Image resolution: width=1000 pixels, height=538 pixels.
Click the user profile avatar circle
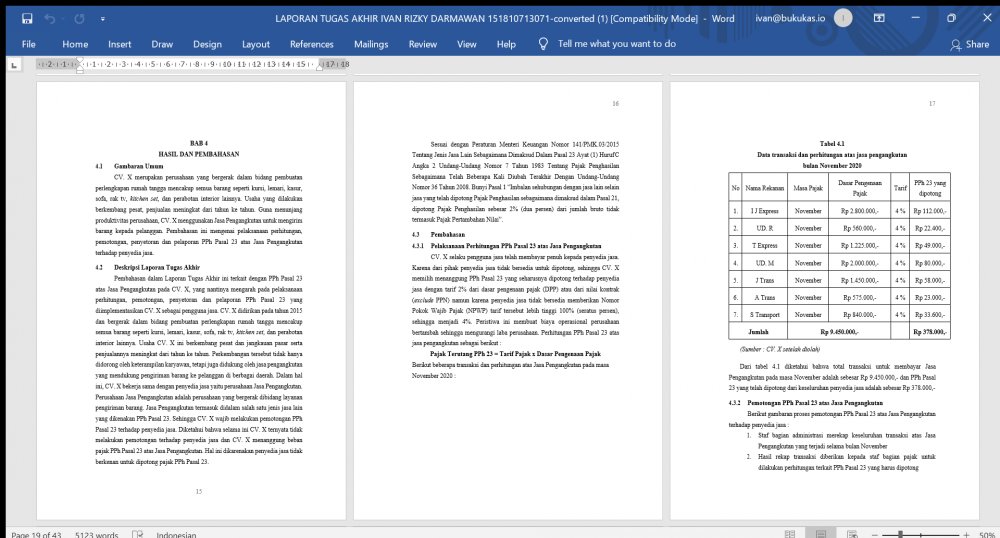843,18
